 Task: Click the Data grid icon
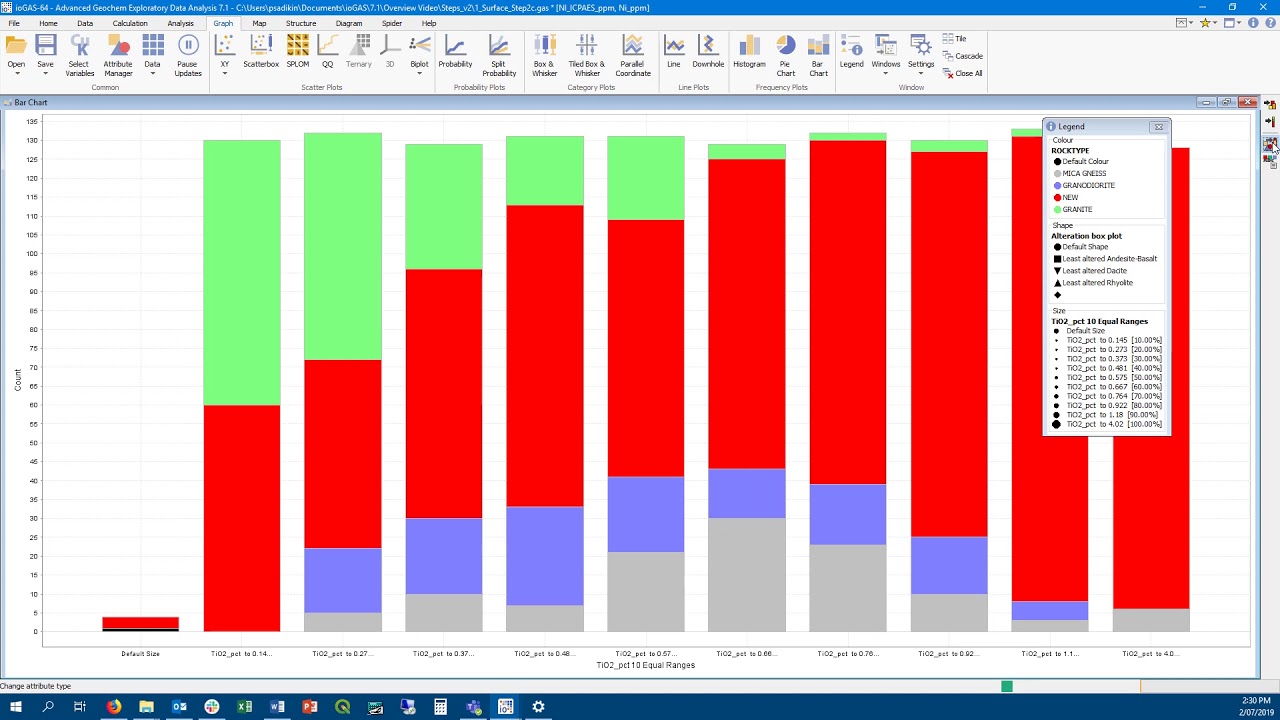(x=152, y=45)
